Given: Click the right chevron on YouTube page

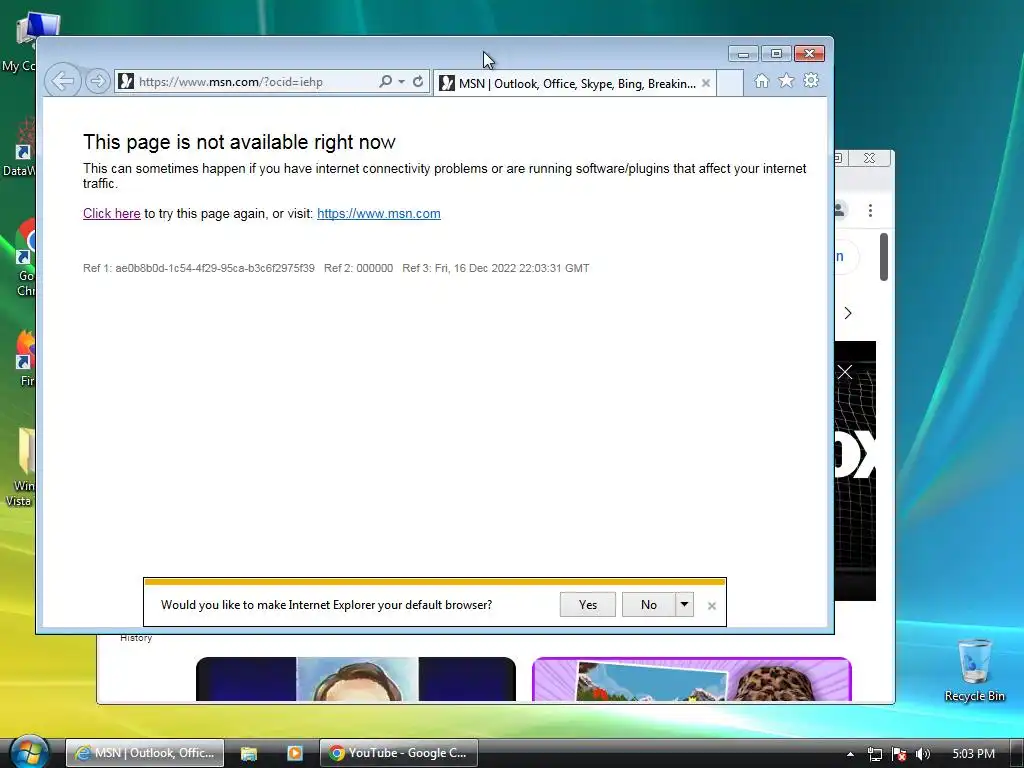Looking at the screenshot, I should click(848, 313).
